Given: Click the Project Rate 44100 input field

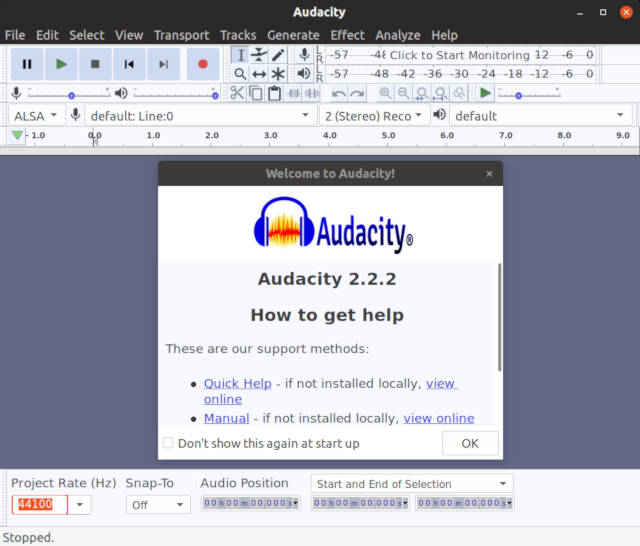Looking at the screenshot, I should [x=40, y=505].
